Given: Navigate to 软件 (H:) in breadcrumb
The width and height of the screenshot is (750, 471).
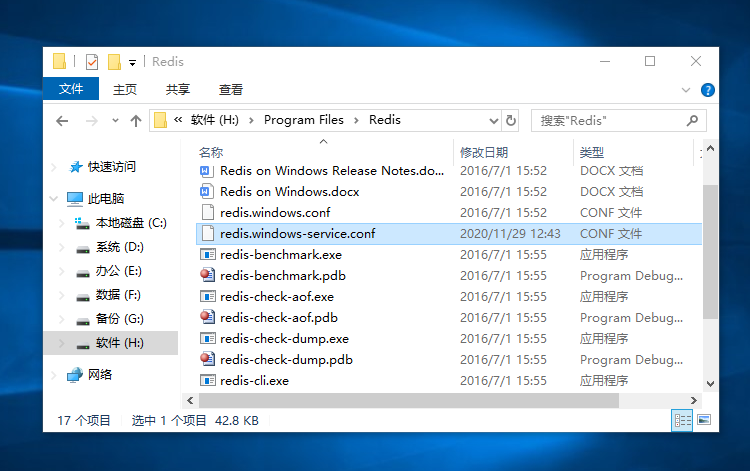Looking at the screenshot, I should [215, 120].
